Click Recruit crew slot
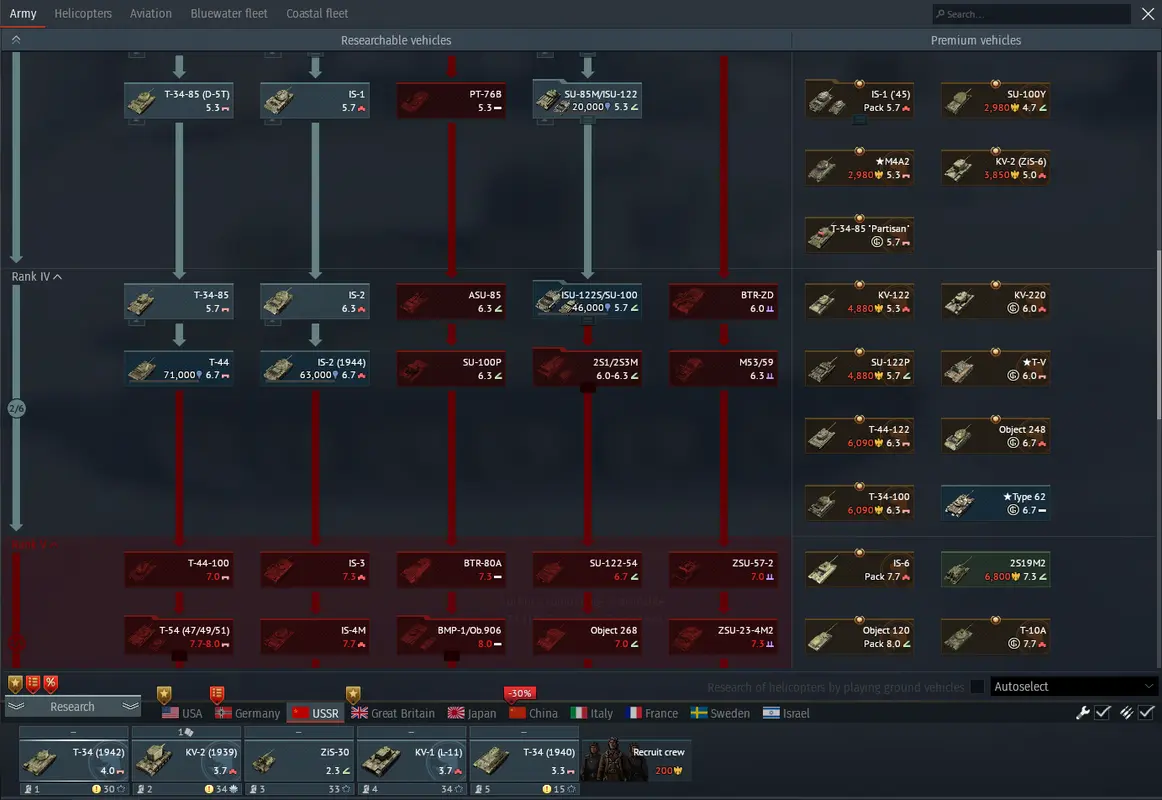This screenshot has height=800, width=1162. (636, 762)
